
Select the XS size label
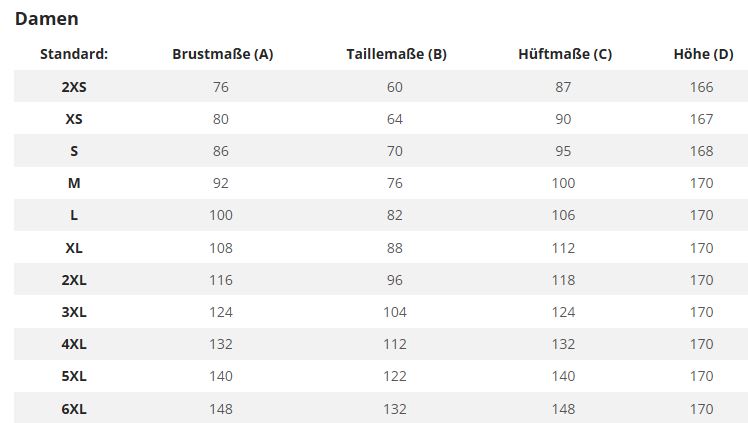tap(74, 119)
